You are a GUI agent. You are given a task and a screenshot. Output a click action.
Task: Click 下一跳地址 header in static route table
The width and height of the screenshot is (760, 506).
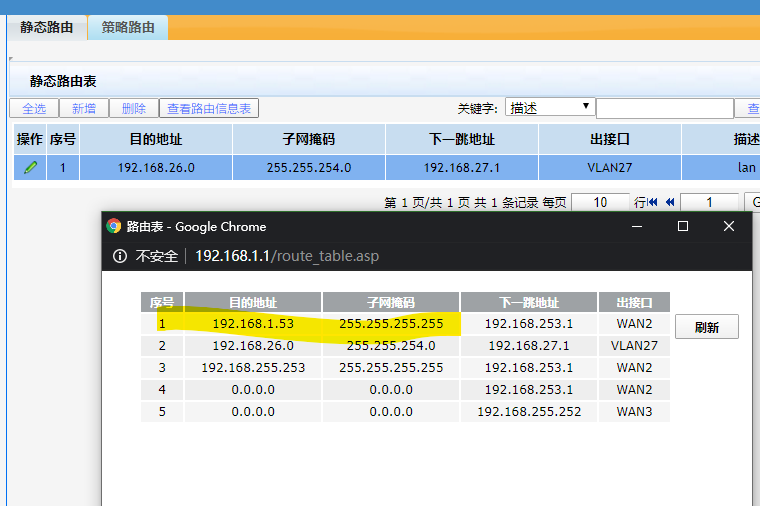pyautogui.click(x=461, y=140)
